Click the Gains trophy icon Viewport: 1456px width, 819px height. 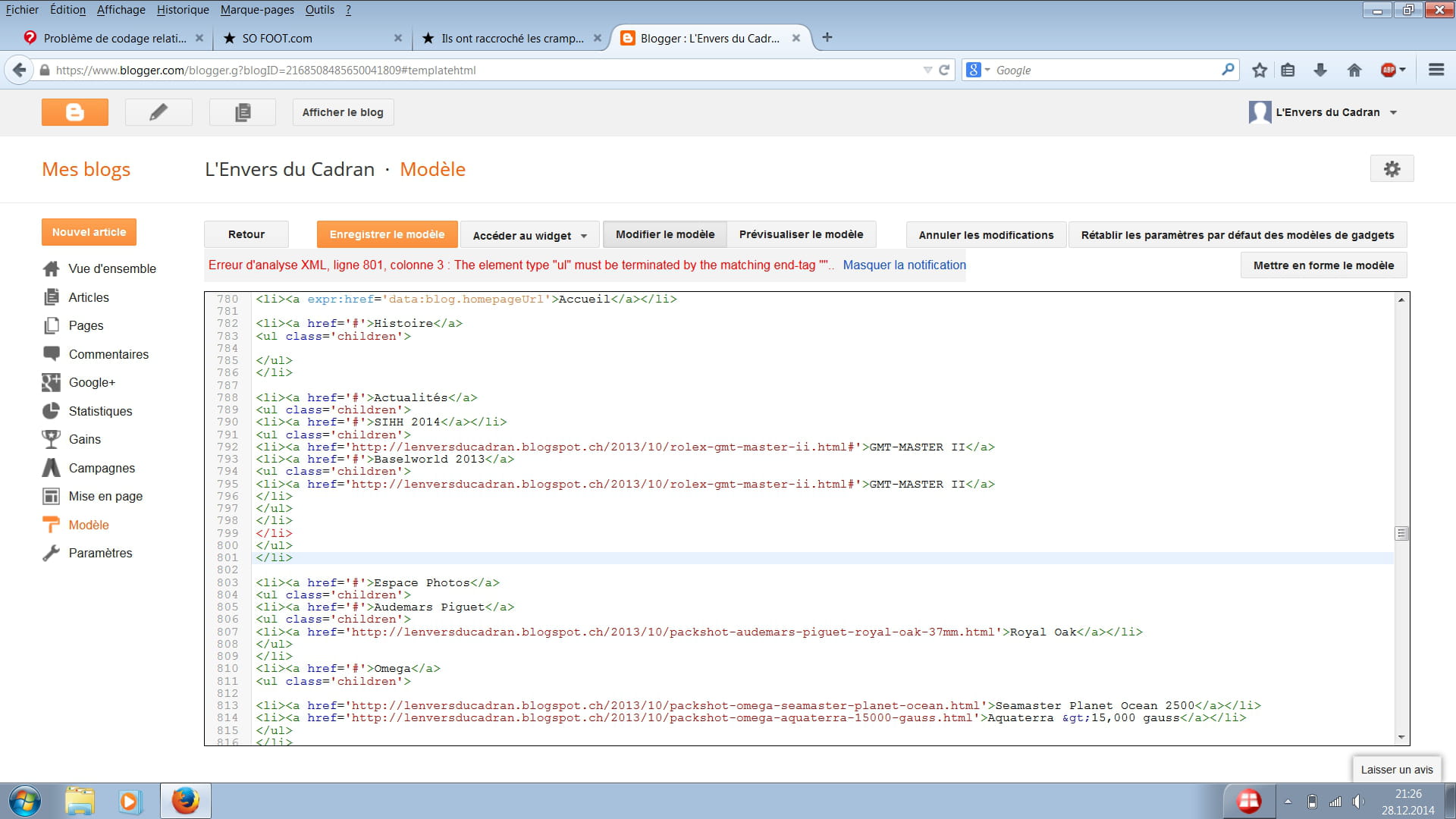(x=51, y=439)
